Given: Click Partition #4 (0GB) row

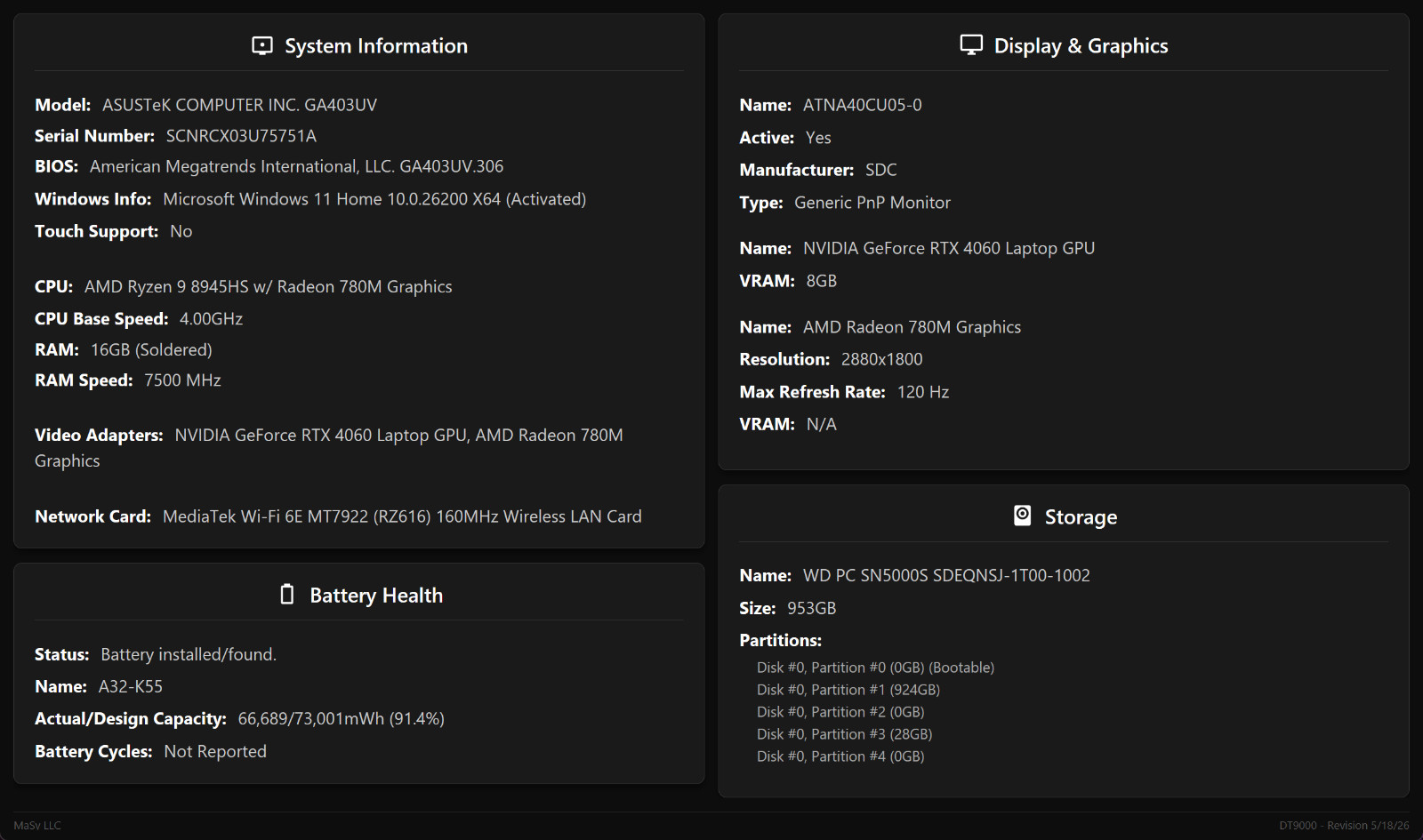Looking at the screenshot, I should pyautogui.click(x=840, y=756).
